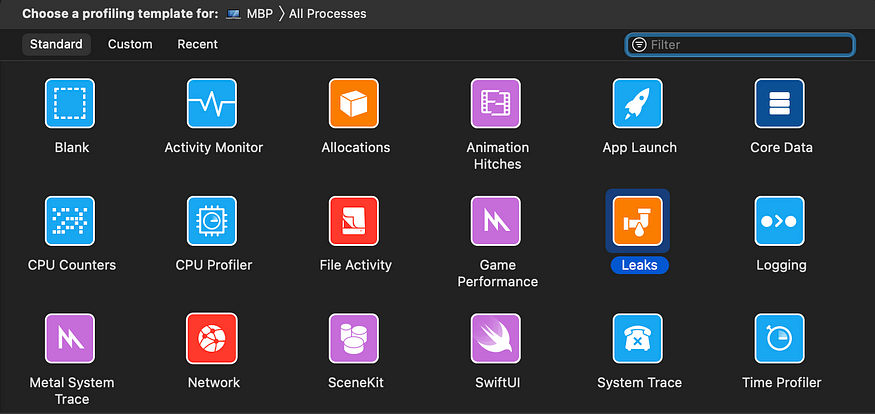Open the MBP device target selector
The image size is (875, 414).
tap(249, 14)
